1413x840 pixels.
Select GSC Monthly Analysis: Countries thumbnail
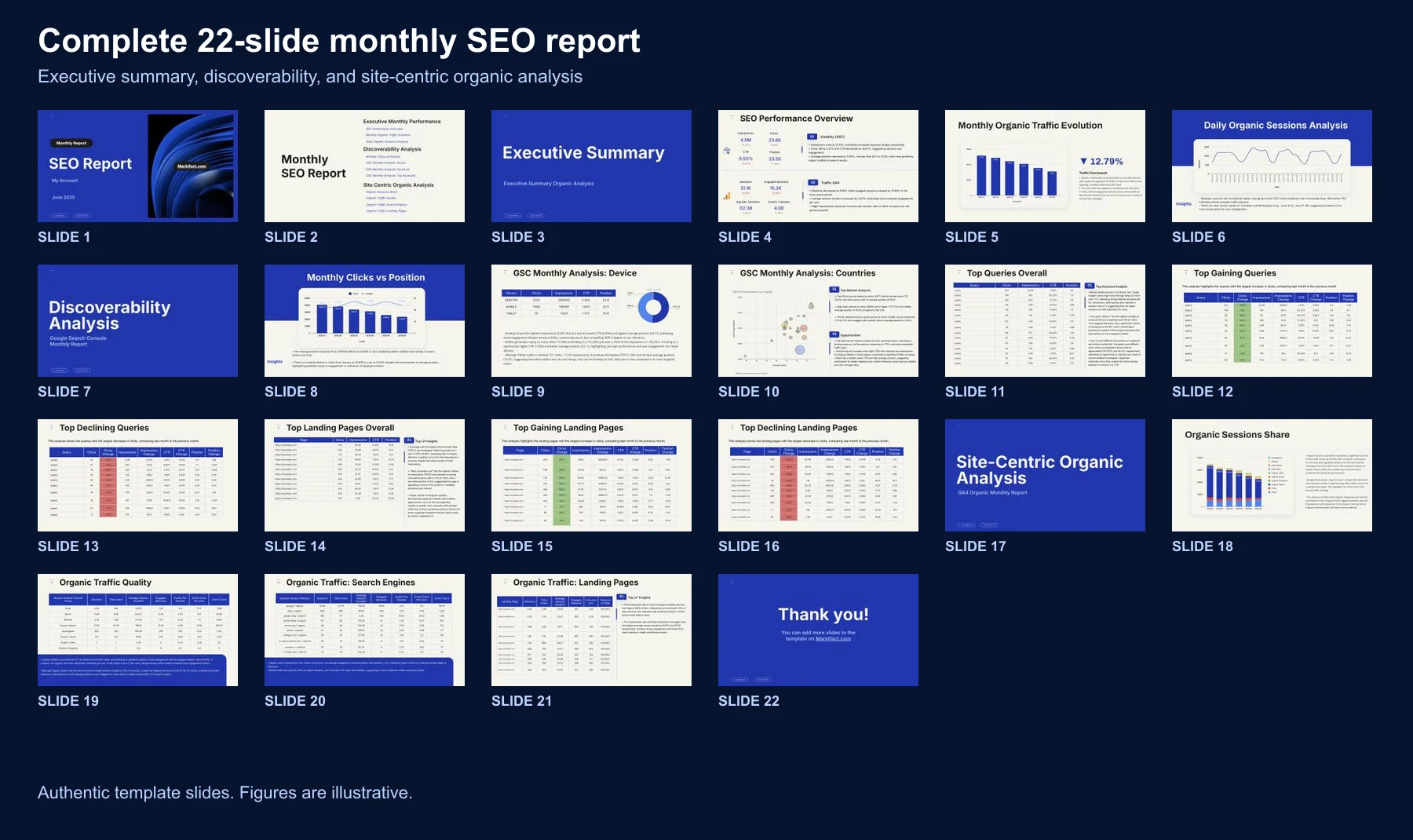pyautogui.click(x=818, y=320)
